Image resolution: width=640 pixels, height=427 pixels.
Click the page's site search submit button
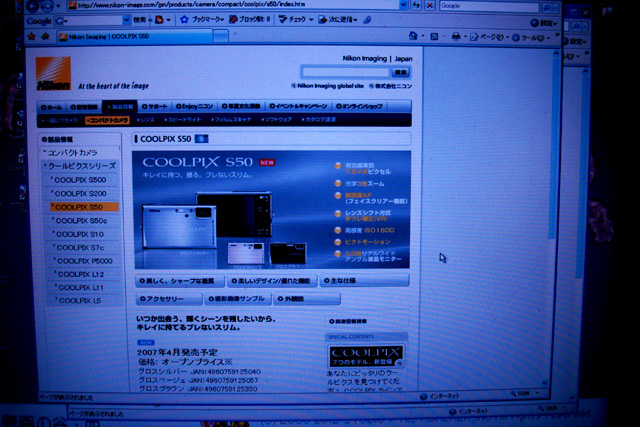(400, 72)
